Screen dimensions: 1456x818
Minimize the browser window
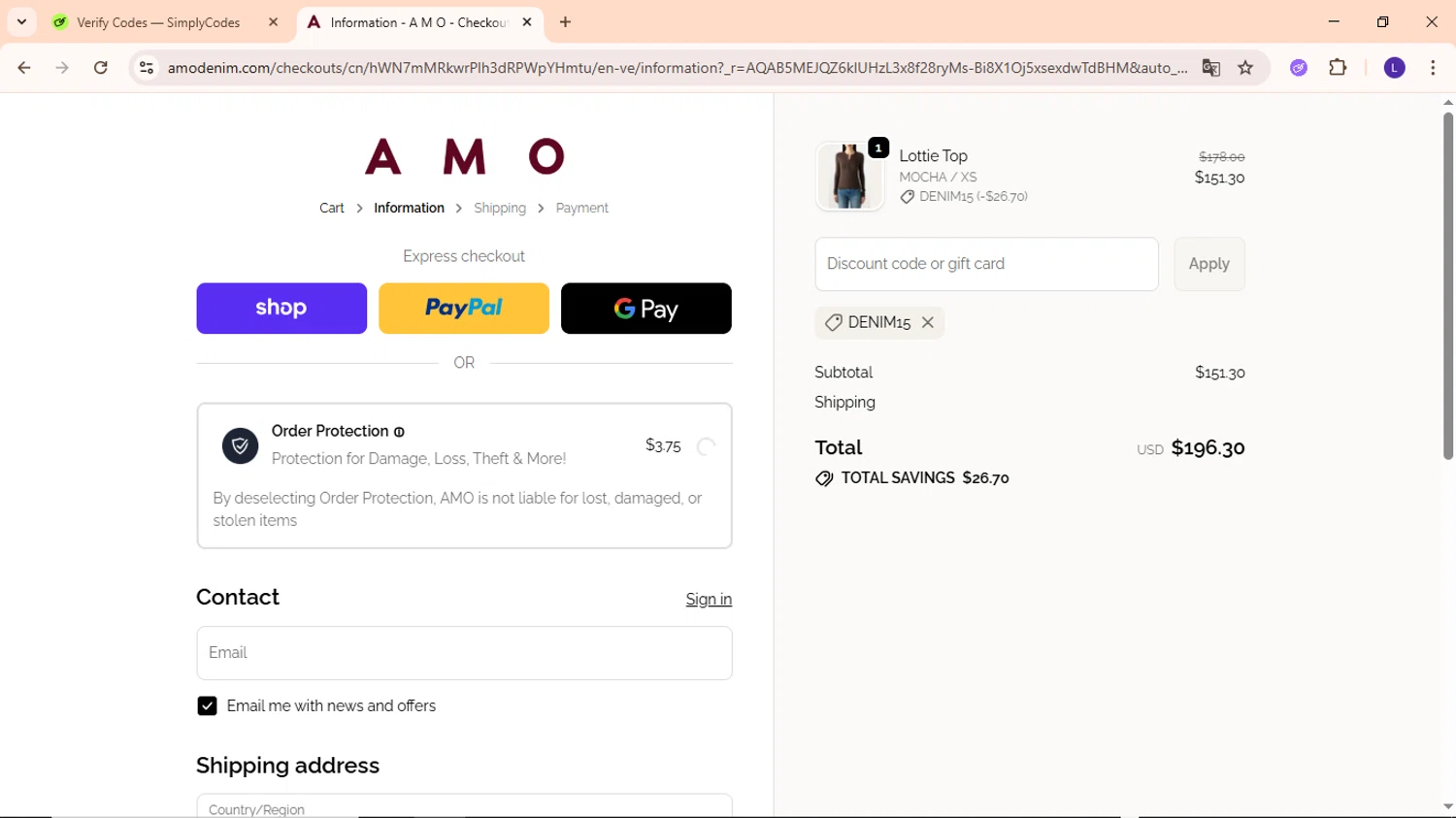tap(1334, 21)
